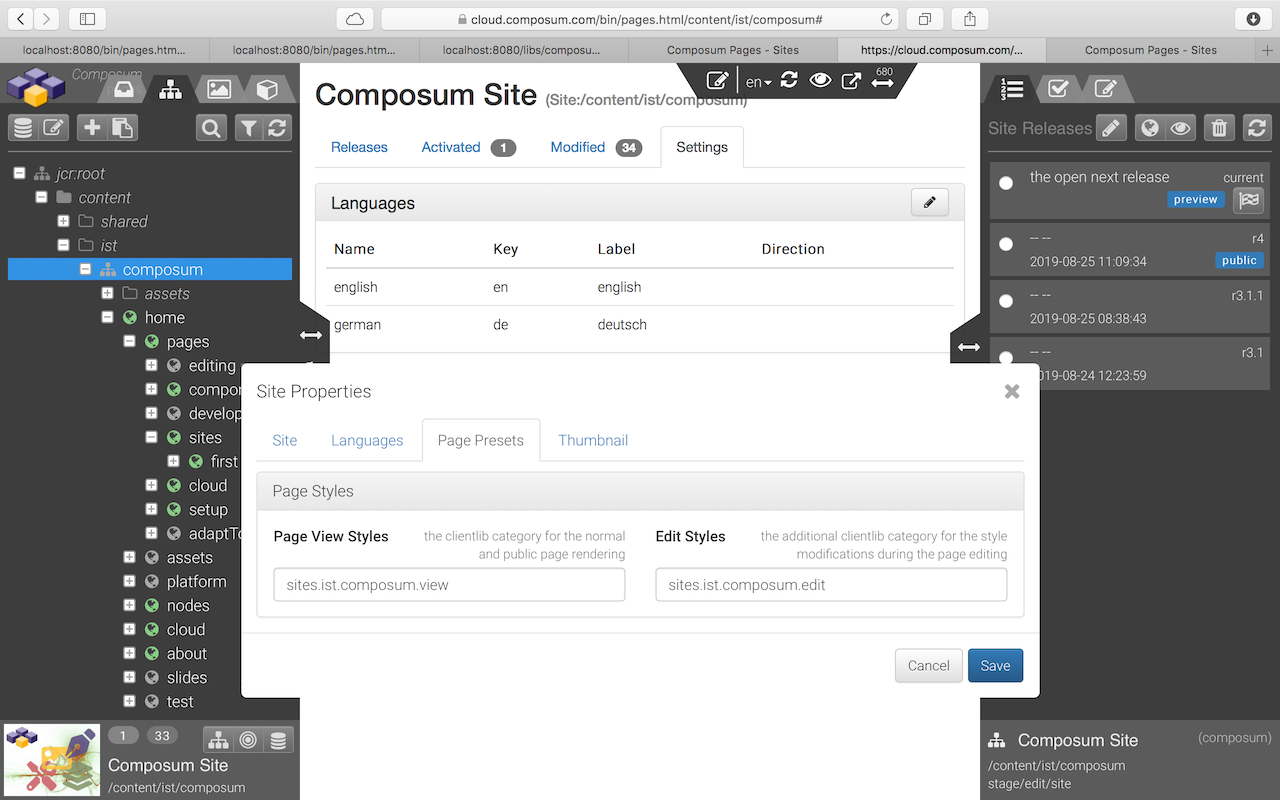
Task: Click the target circles icon in bottom status
Action: (248, 740)
